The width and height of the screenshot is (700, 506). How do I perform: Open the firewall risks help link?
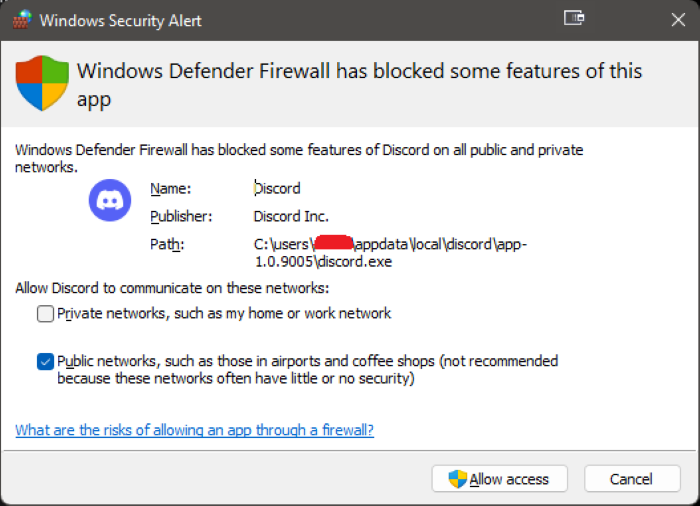coord(195,430)
